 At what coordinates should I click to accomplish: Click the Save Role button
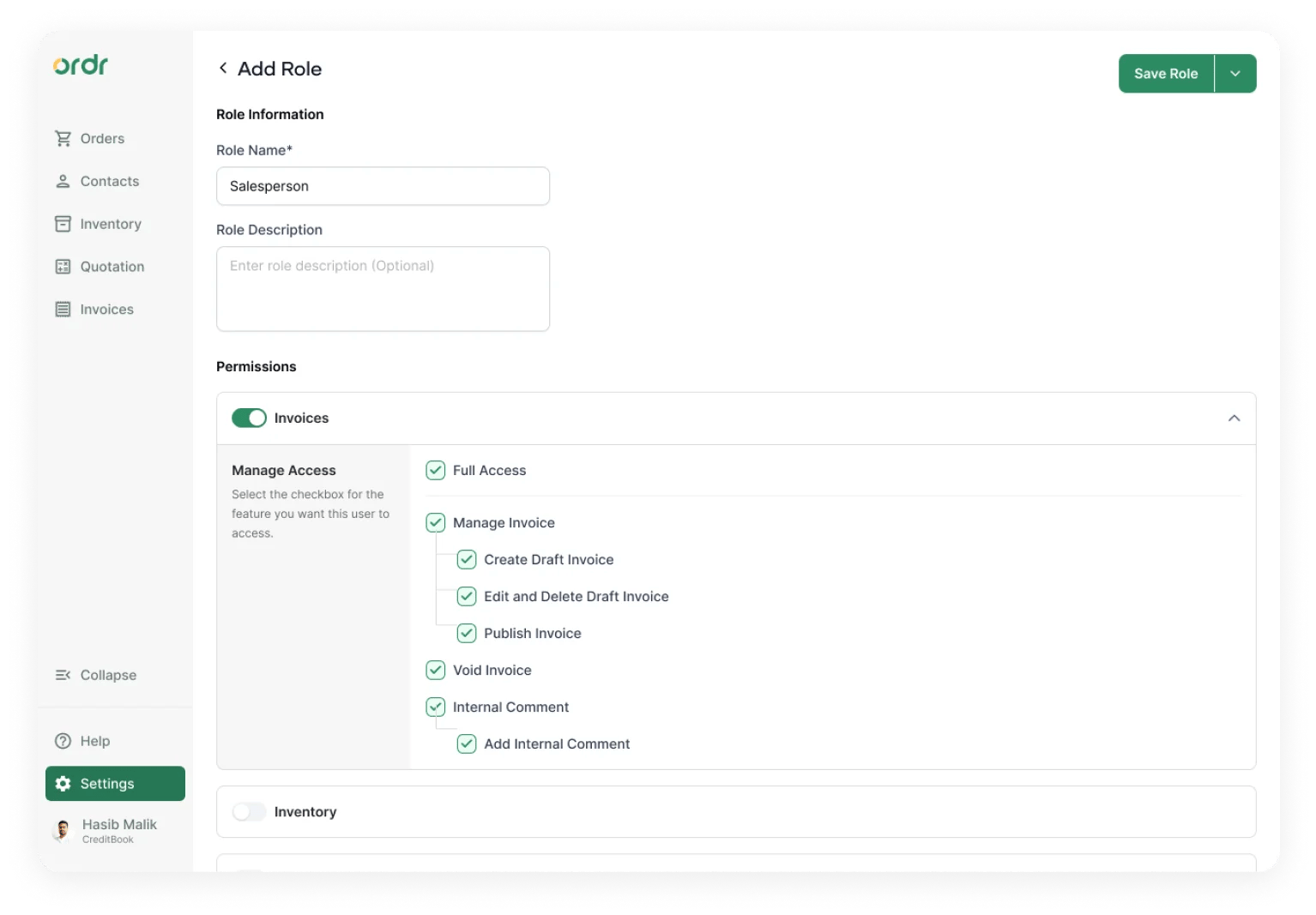1166,74
